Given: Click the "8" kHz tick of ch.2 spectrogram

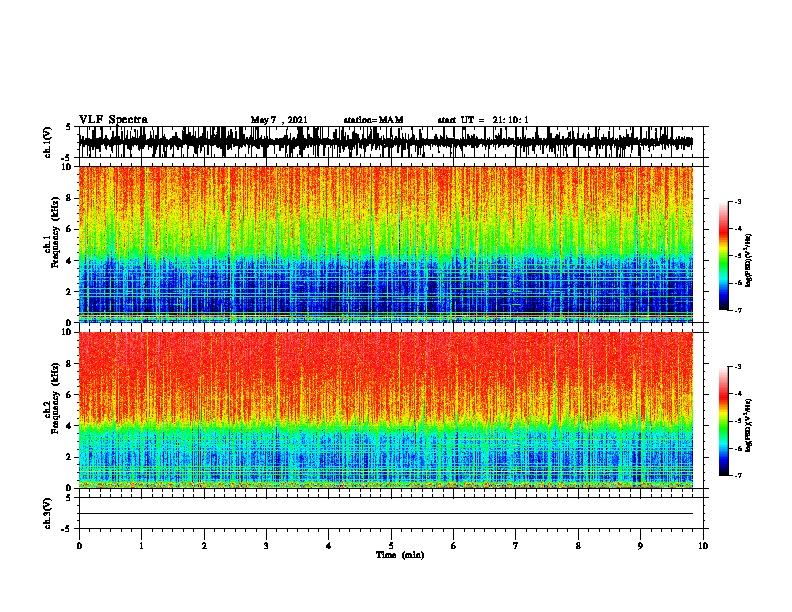Looking at the screenshot, I should coord(69,364).
